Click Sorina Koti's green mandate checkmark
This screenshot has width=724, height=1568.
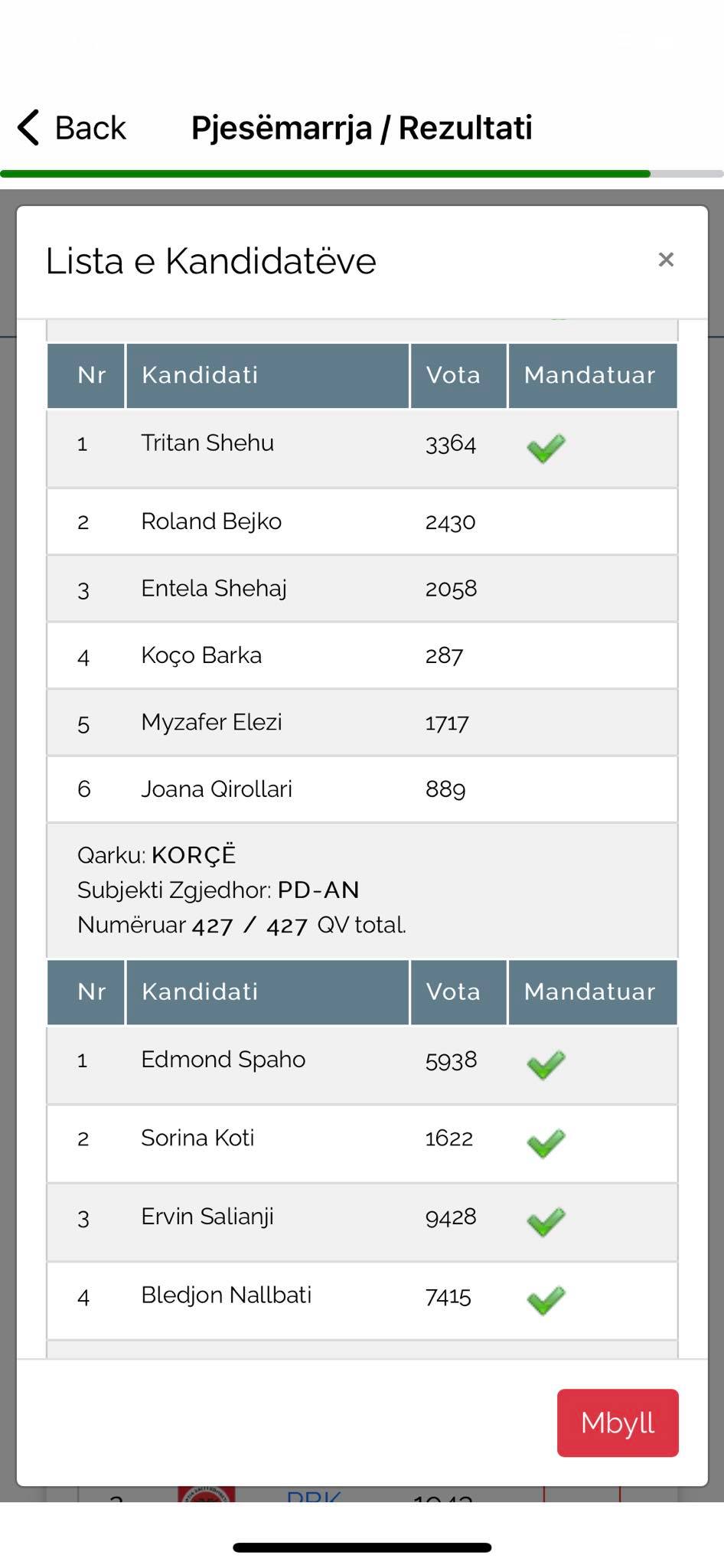tap(546, 1143)
